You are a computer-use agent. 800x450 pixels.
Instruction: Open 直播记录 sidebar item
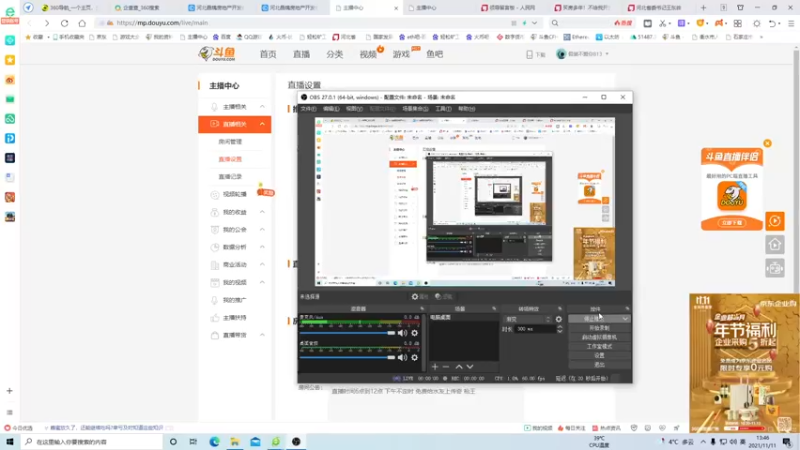pos(230,177)
